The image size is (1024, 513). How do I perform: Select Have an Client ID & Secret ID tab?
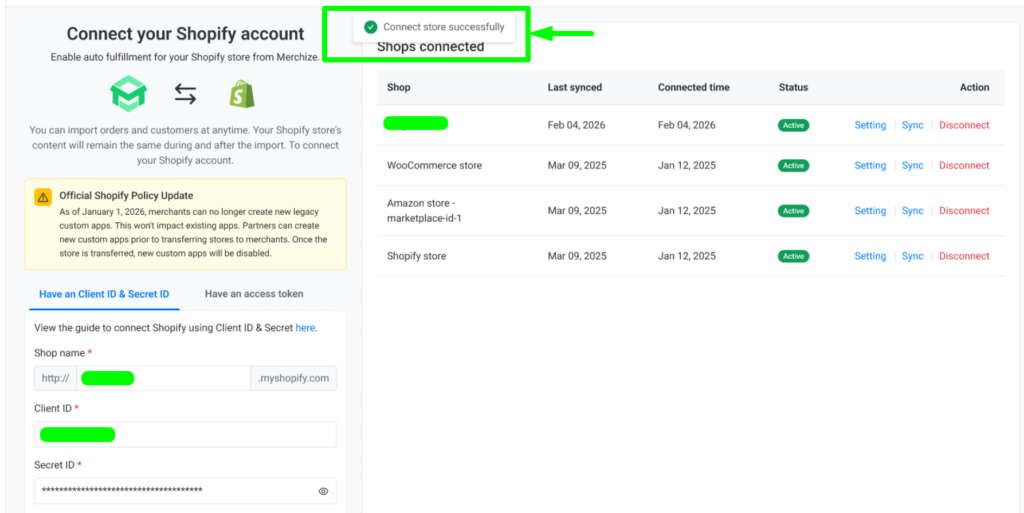[x=104, y=294]
